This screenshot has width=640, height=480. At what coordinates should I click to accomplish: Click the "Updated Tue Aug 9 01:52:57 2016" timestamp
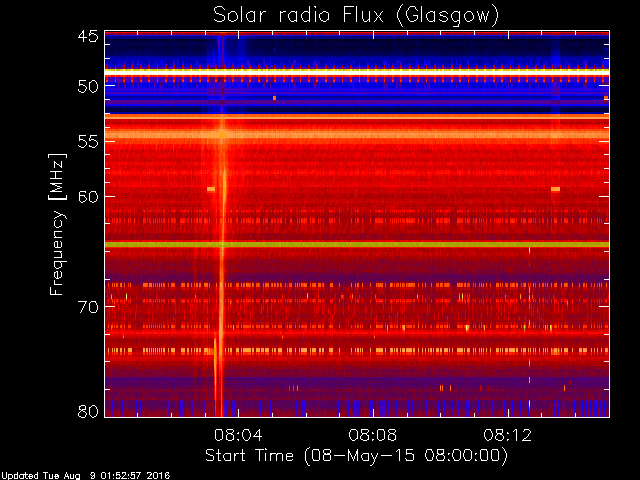(x=85, y=476)
